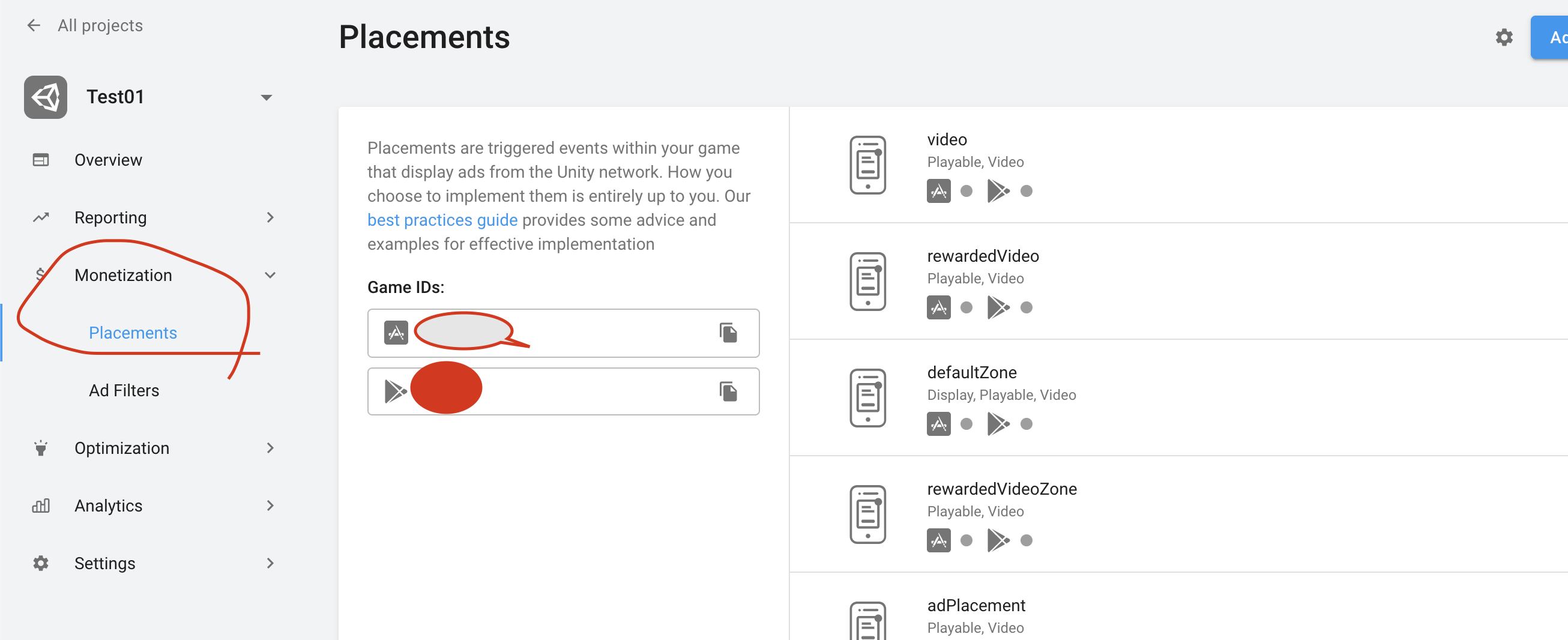Open the All projects link
The image size is (1568, 640).
100,25
